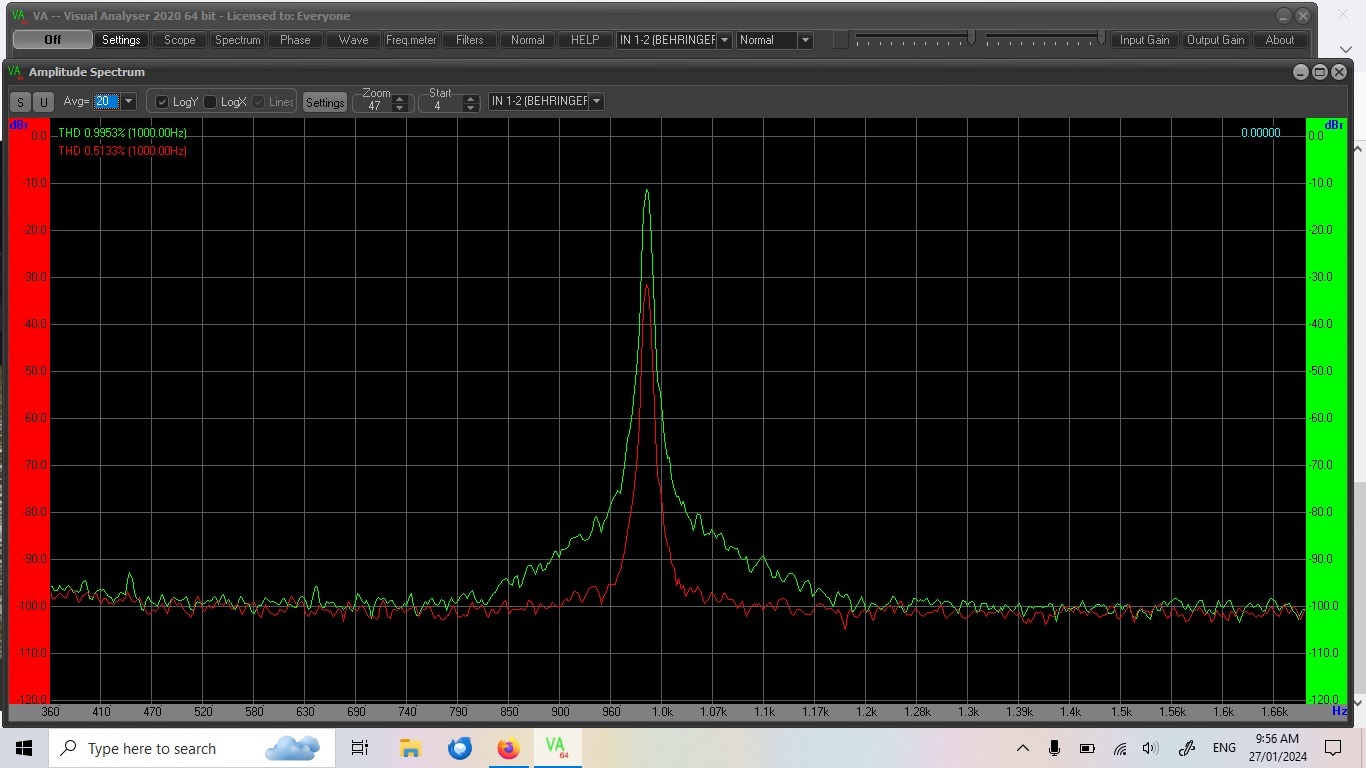Toggle the LogY checkbox
Viewport: 1366px width, 768px height.
[x=162, y=102]
